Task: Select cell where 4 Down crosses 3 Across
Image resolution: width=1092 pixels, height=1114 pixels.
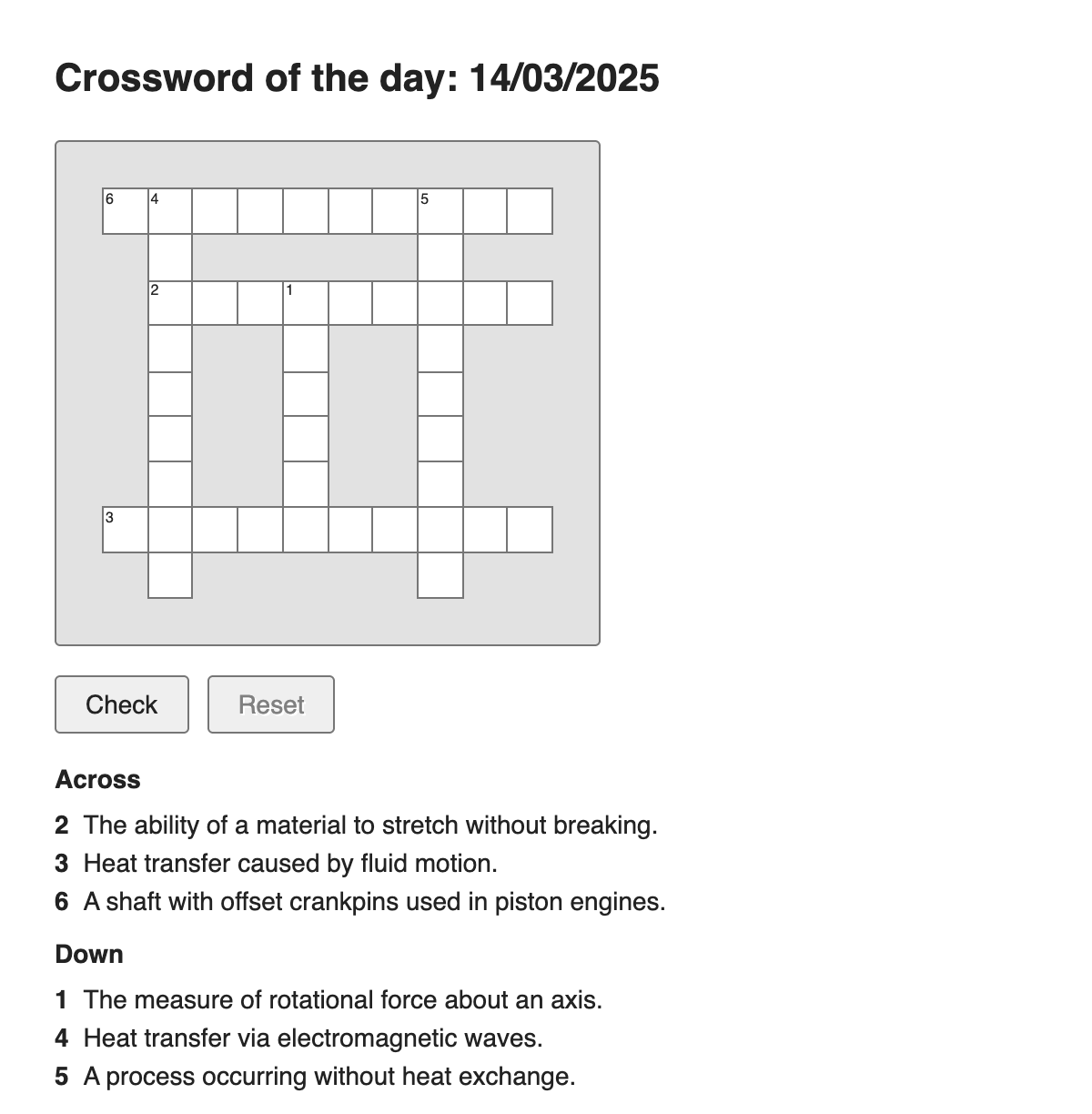Action: tap(170, 530)
